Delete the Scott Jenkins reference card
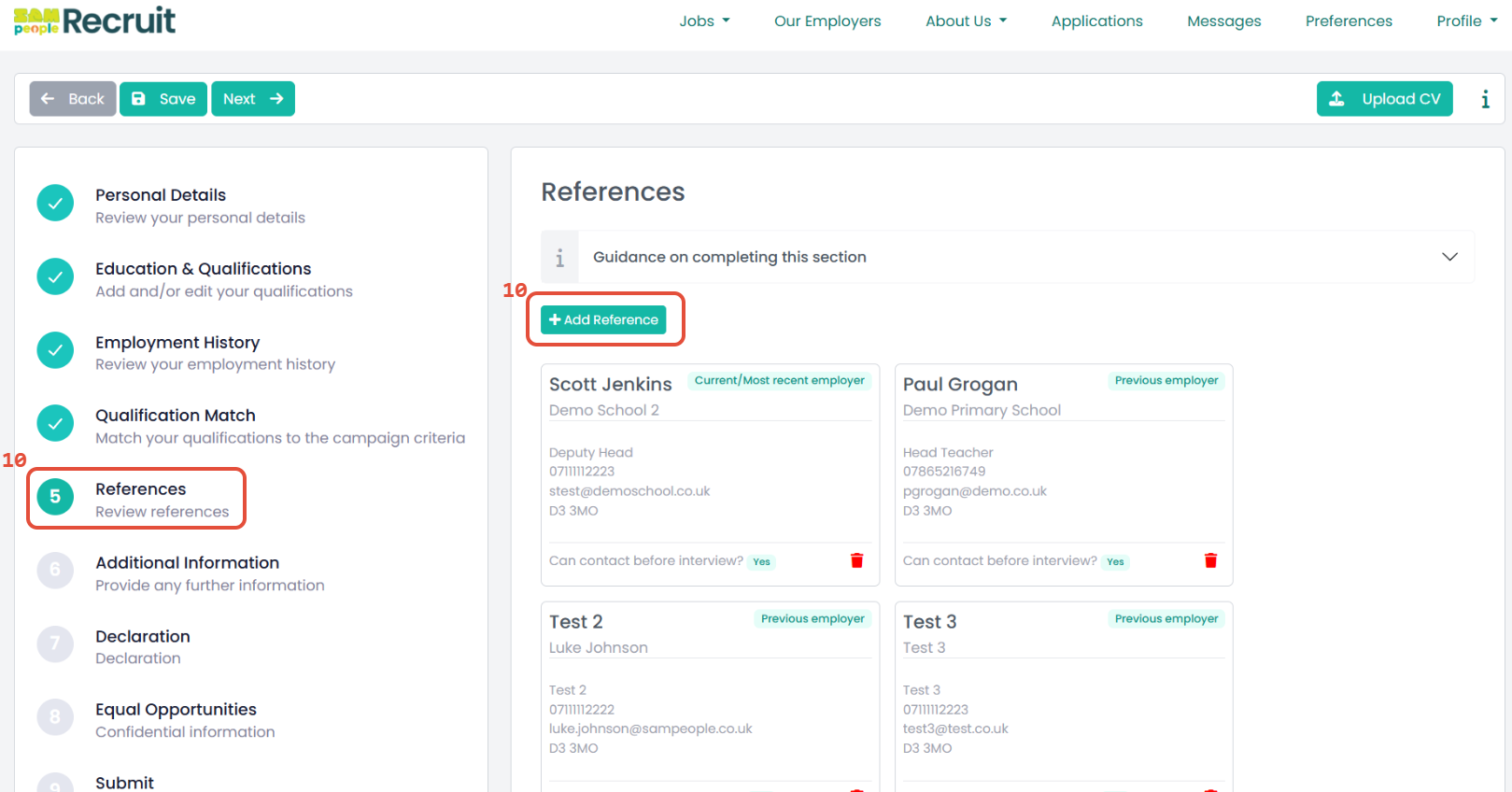 click(856, 560)
